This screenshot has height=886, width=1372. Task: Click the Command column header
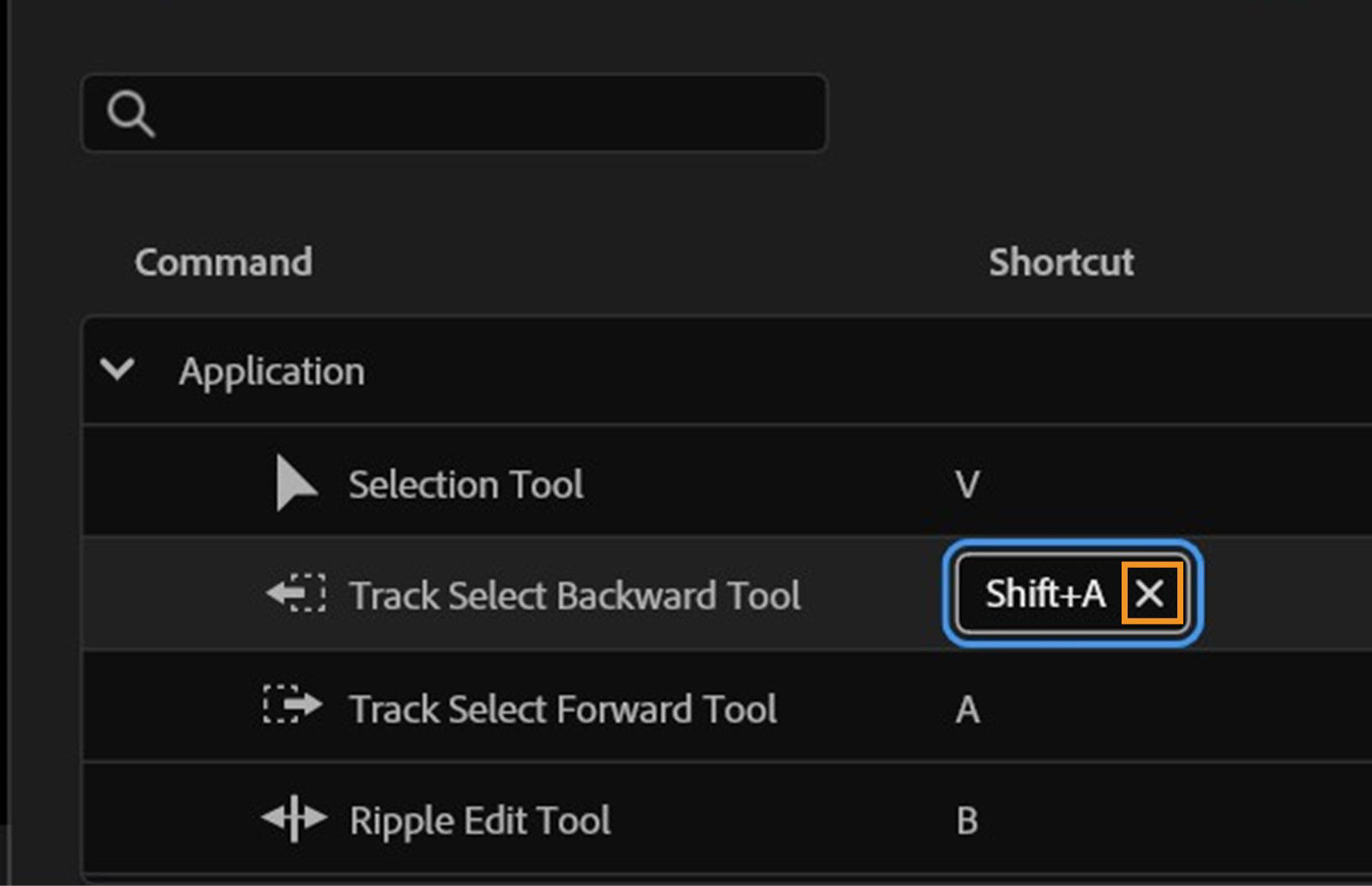pyautogui.click(x=224, y=262)
